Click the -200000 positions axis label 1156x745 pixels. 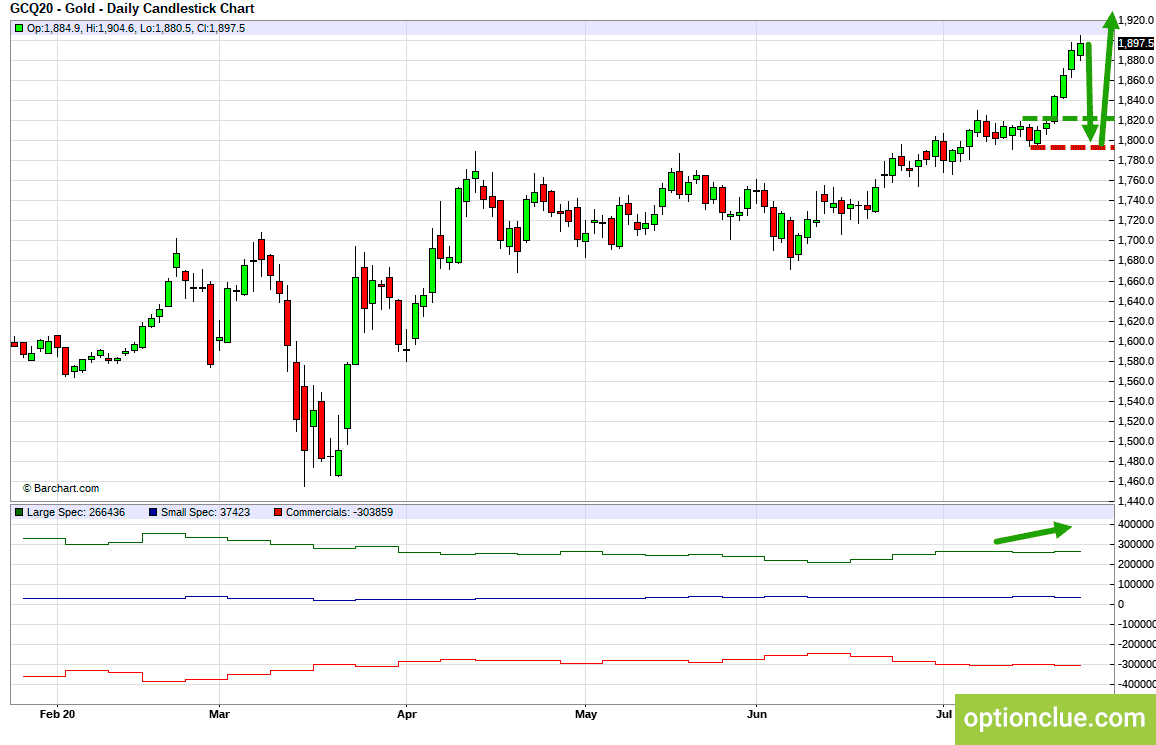point(1136,644)
